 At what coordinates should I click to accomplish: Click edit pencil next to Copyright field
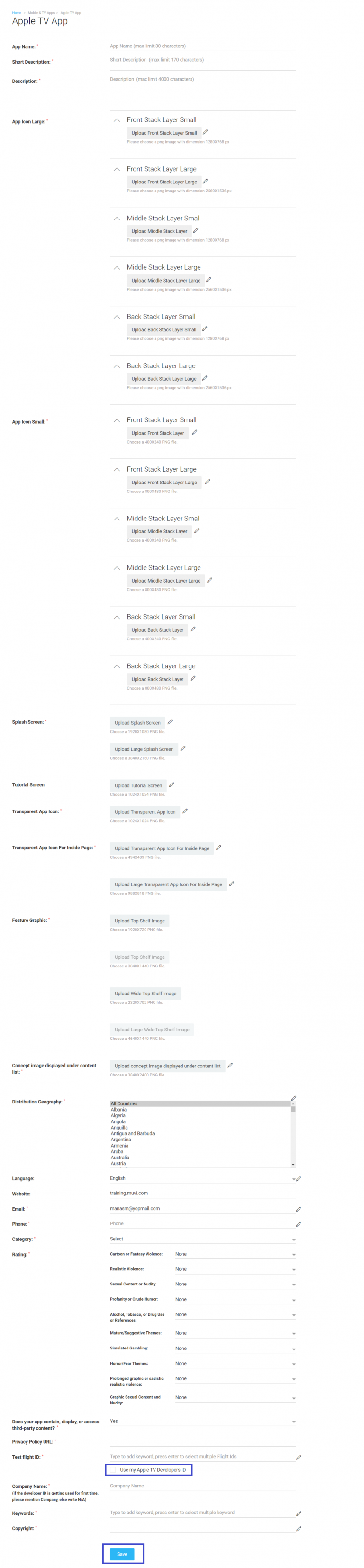[298, 1529]
